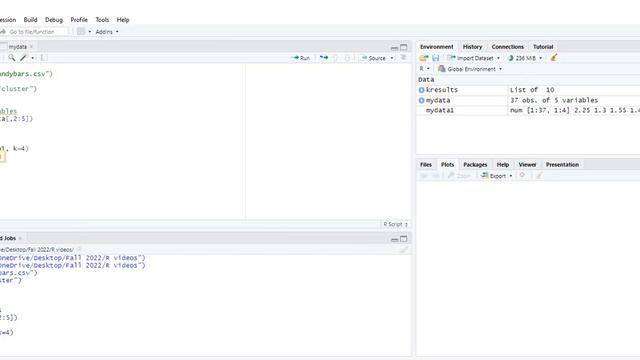Click the remove current plot icon
640x360 pixels.
click(522, 176)
